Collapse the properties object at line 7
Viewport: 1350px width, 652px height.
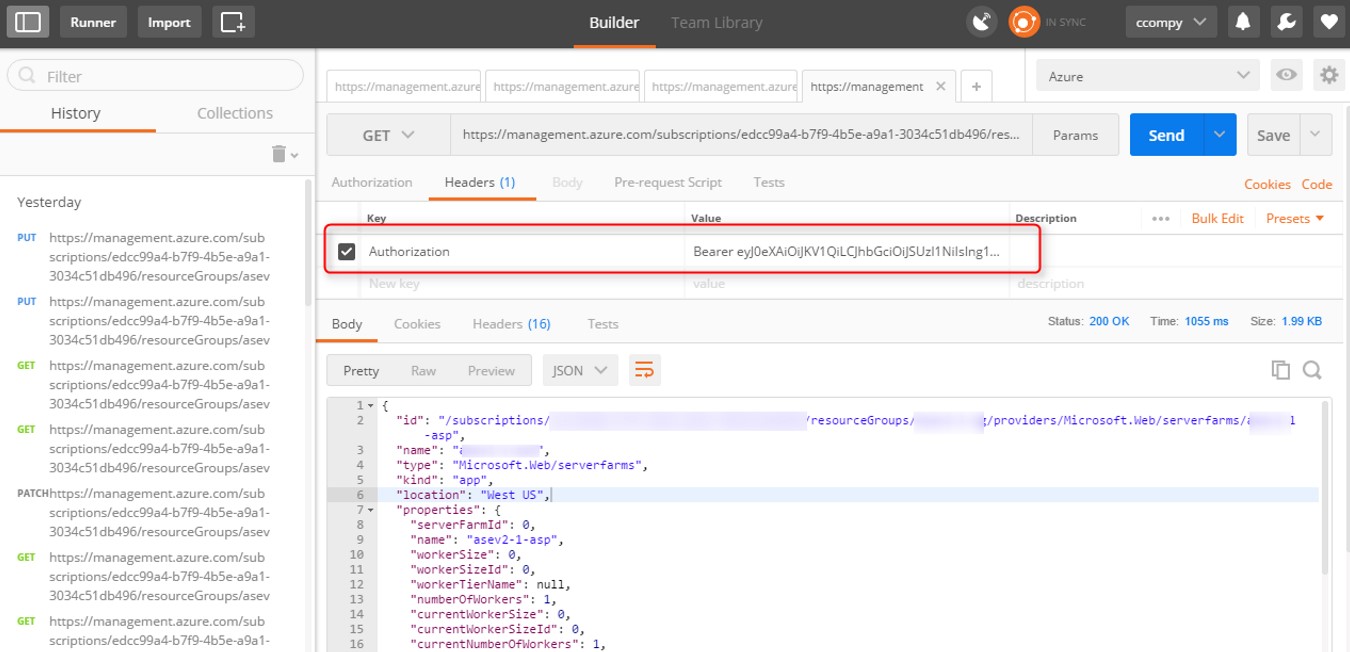click(372, 510)
